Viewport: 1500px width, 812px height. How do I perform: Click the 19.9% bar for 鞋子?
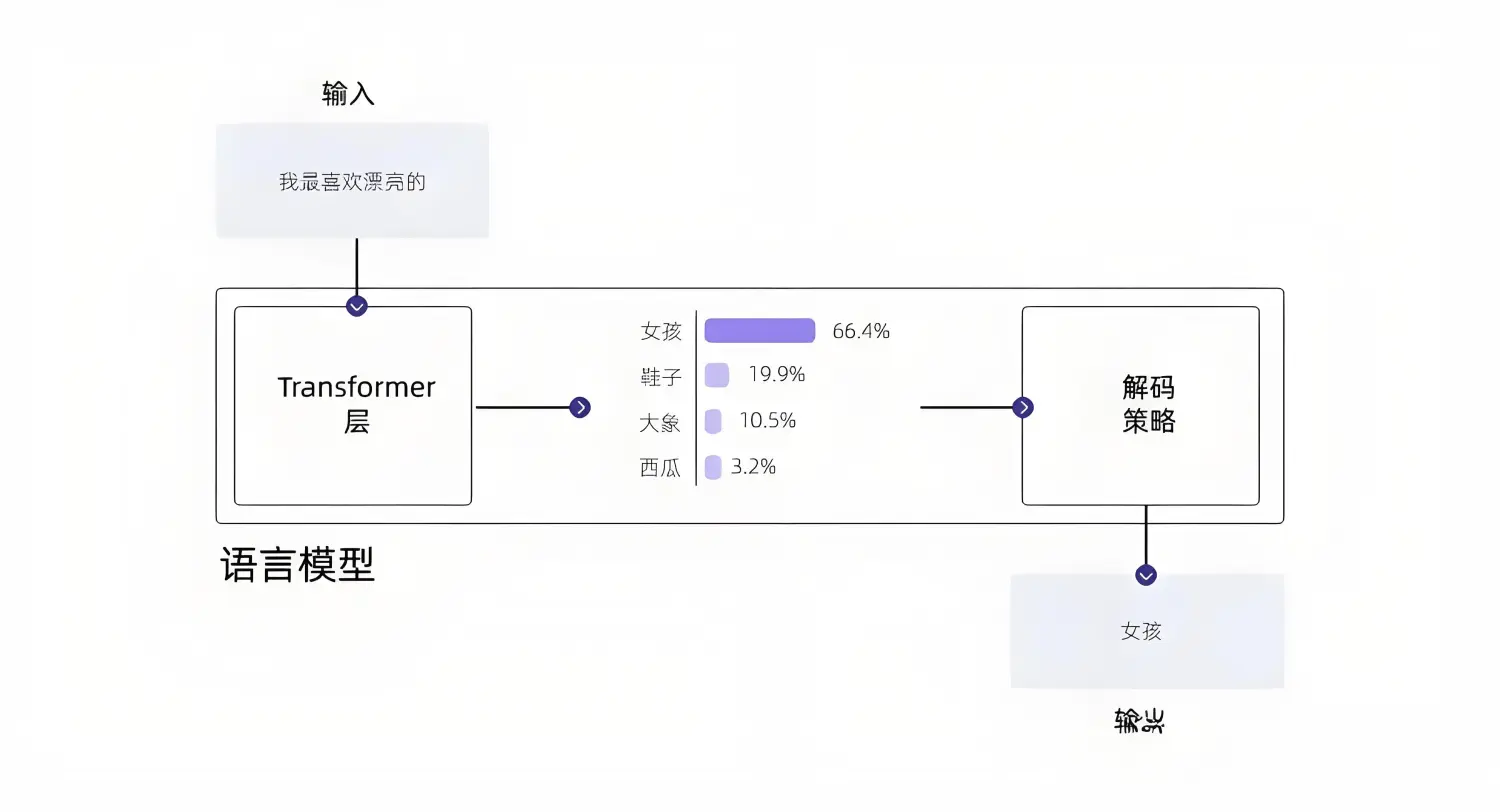[x=717, y=375]
